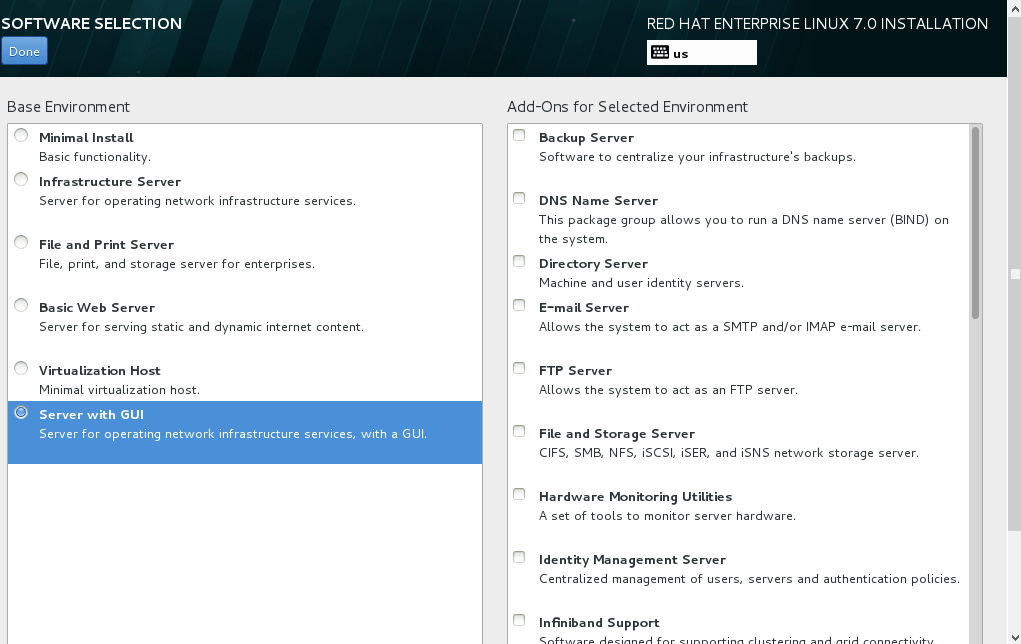Click the Identity Management Server title
The image size is (1021, 644).
tap(632, 560)
